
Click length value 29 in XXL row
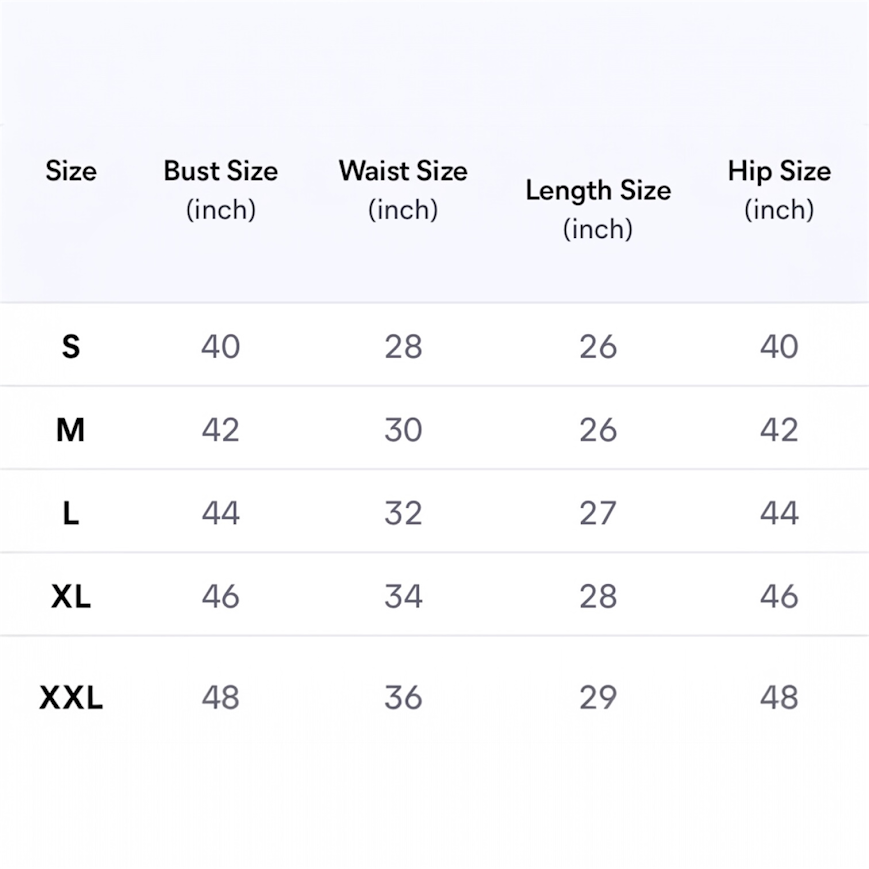(598, 697)
